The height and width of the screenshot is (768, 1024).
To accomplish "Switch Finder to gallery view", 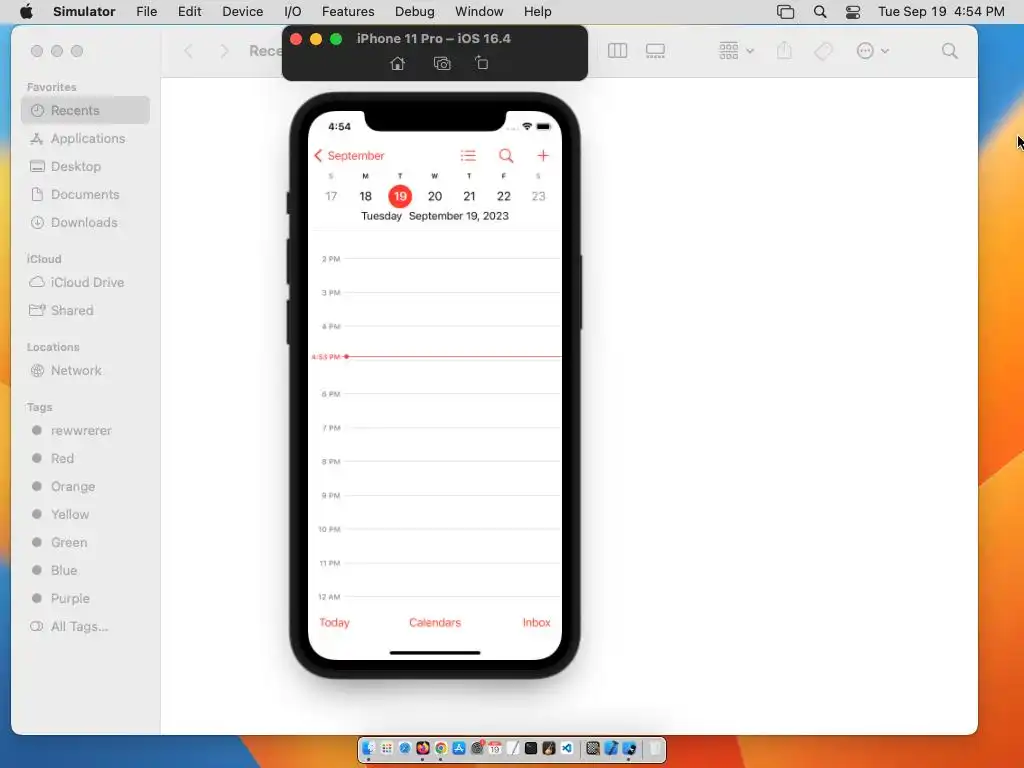I will (655, 51).
